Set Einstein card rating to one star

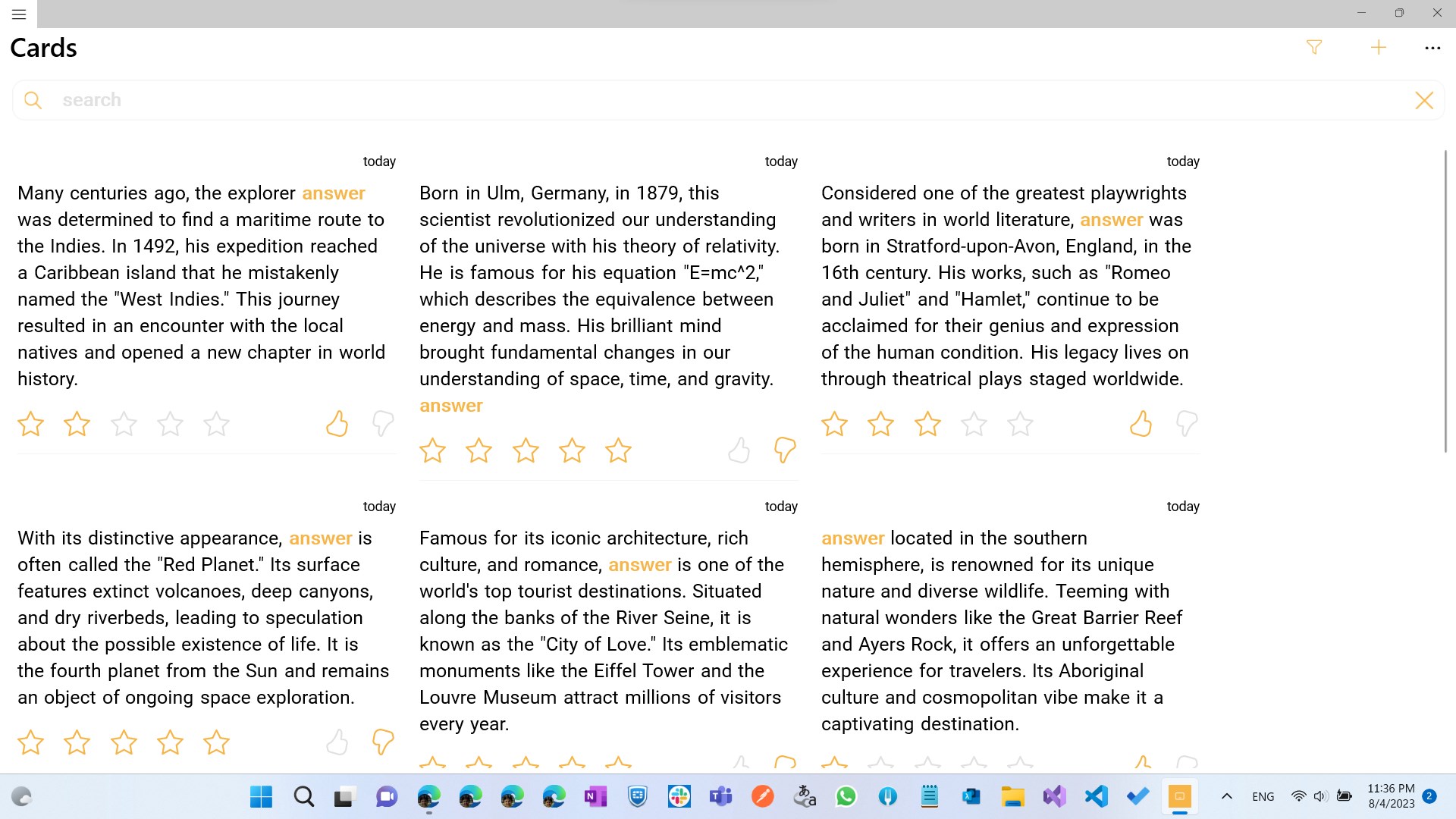(432, 450)
